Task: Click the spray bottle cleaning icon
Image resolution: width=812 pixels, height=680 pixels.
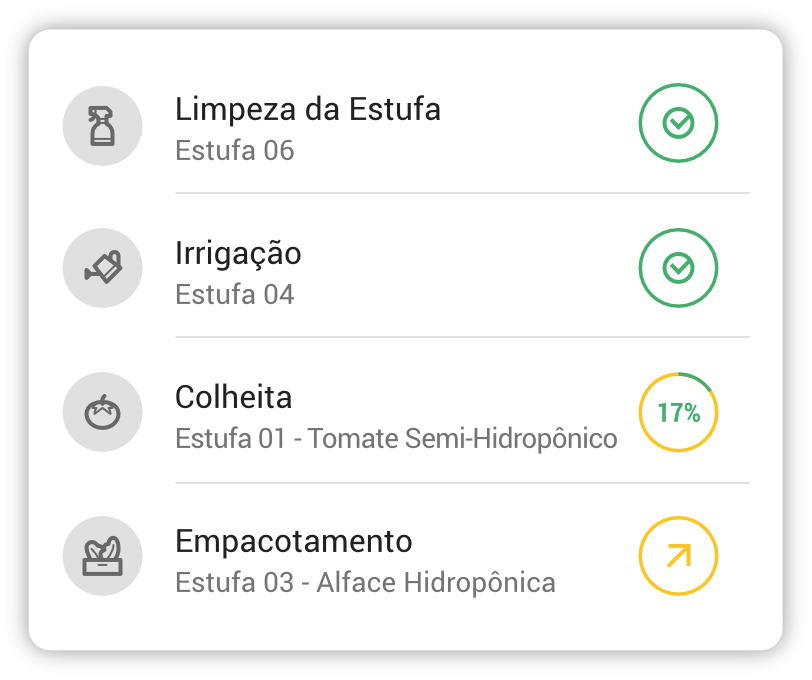Action: coord(101,125)
